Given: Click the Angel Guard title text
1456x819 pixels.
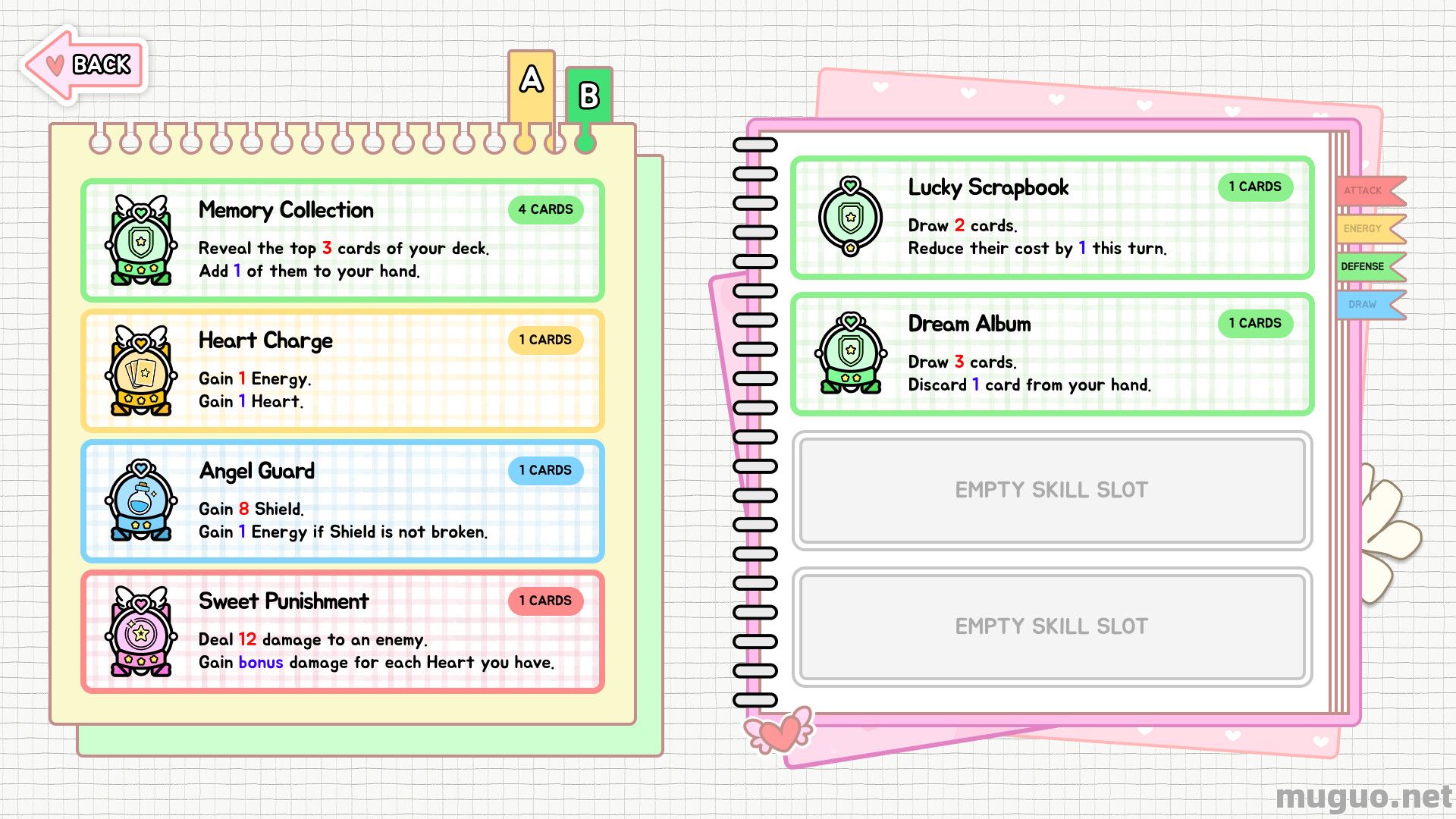Looking at the screenshot, I should 257,472.
